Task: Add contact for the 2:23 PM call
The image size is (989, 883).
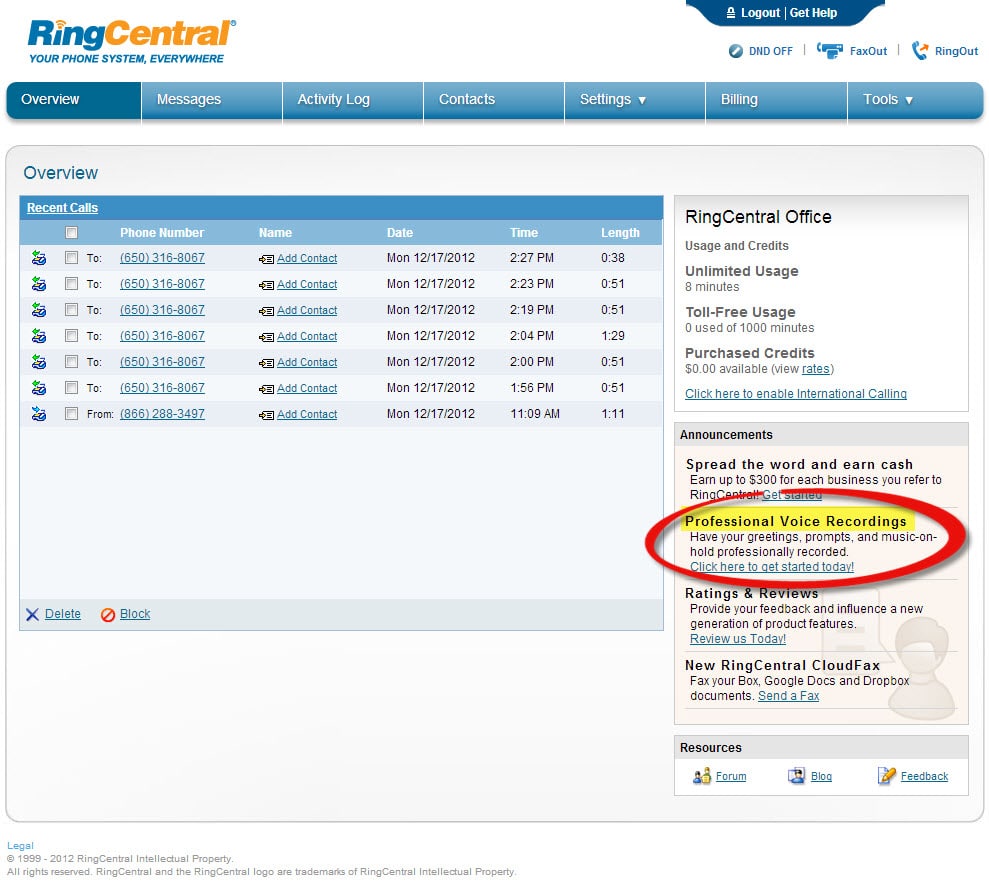Action: pyautogui.click(x=307, y=284)
